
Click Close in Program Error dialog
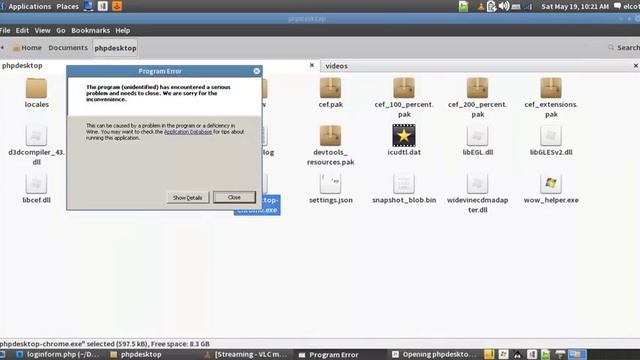click(x=234, y=197)
